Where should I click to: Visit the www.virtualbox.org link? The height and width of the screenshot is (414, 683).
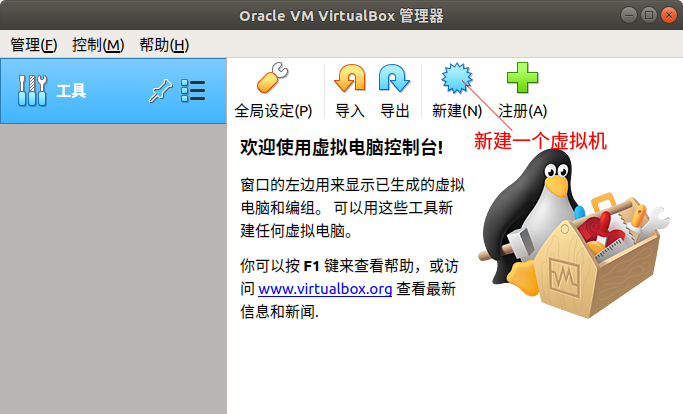[x=325, y=289]
